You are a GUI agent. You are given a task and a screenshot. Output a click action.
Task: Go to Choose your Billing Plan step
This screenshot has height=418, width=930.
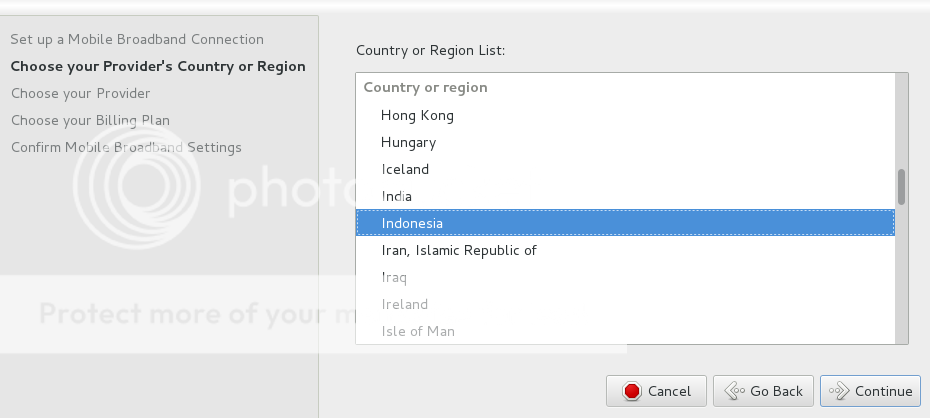click(90, 120)
